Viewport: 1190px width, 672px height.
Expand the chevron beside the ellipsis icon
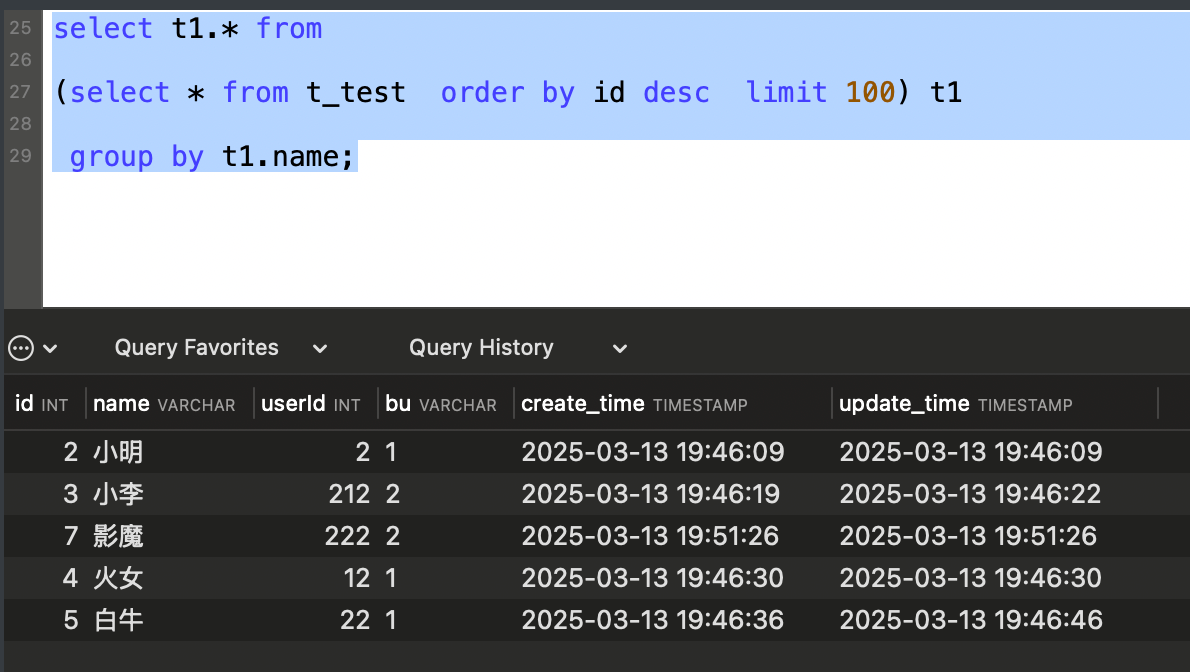click(50, 349)
